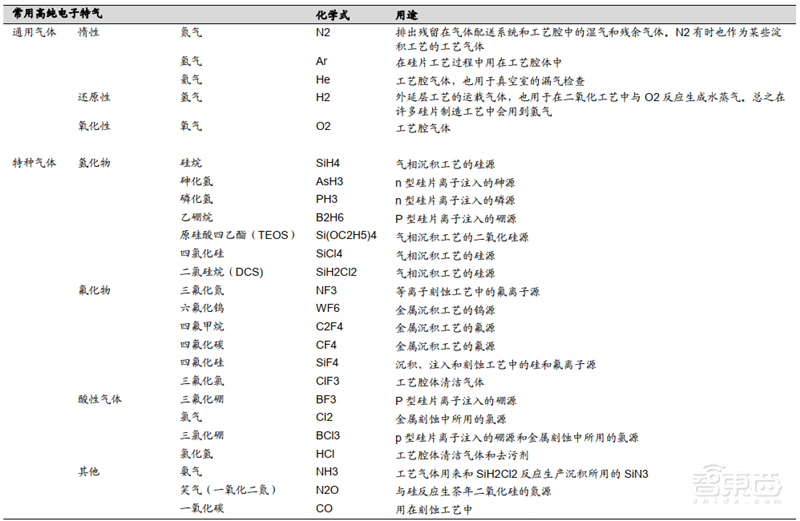The image size is (800, 521).
Task: Click the Si(OC2H5)4 formula text
Action: (346, 235)
